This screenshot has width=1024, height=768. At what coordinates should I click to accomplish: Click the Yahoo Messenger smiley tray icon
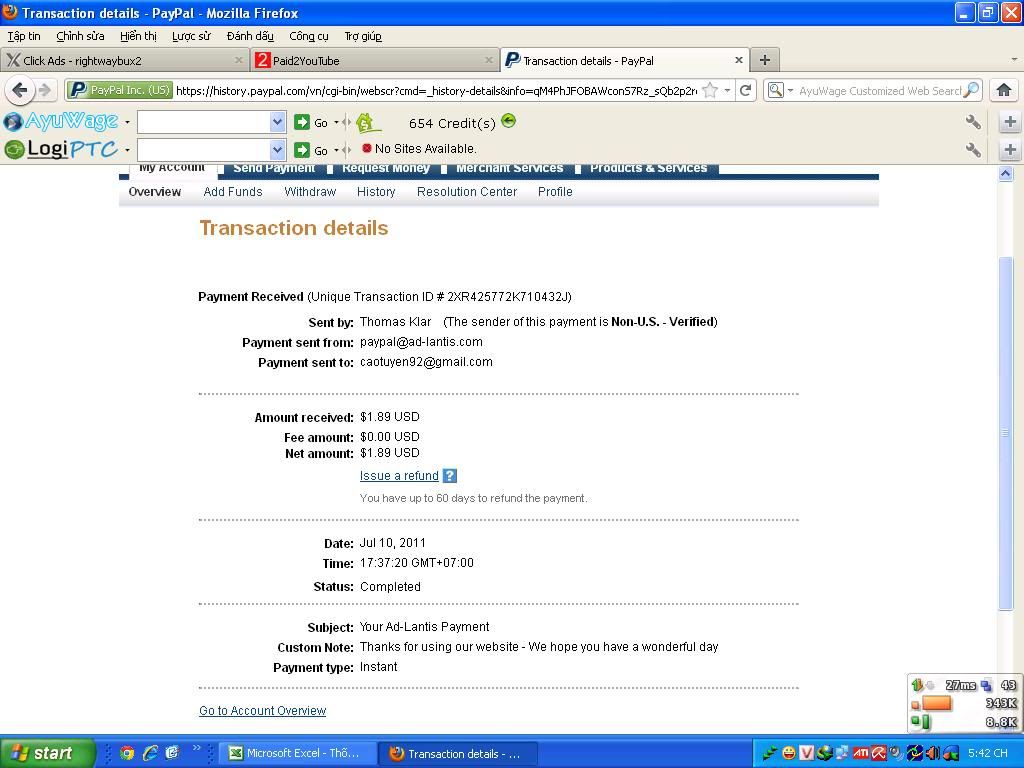coord(789,754)
